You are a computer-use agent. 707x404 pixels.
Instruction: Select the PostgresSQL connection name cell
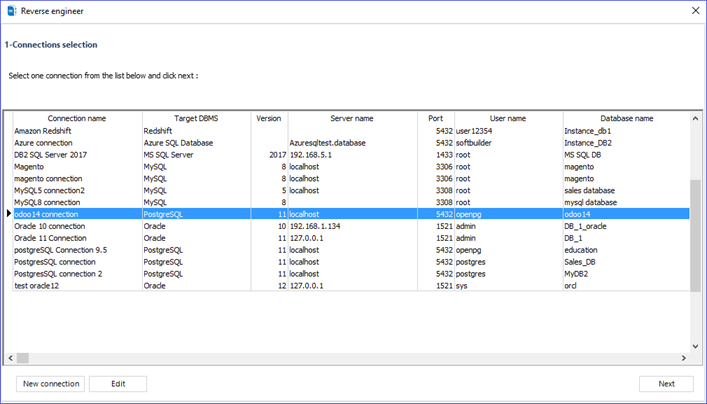click(x=77, y=262)
